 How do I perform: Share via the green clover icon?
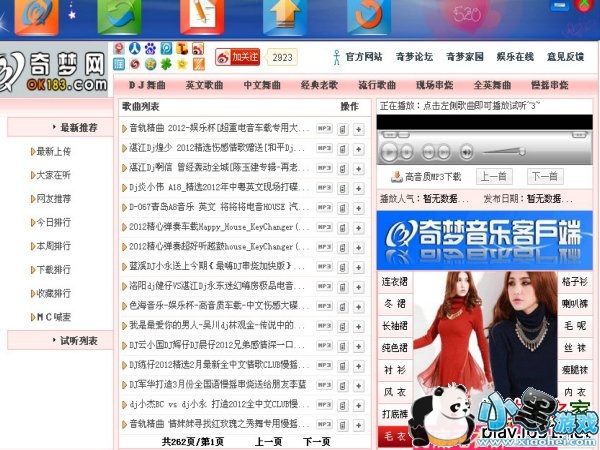[x=166, y=64]
